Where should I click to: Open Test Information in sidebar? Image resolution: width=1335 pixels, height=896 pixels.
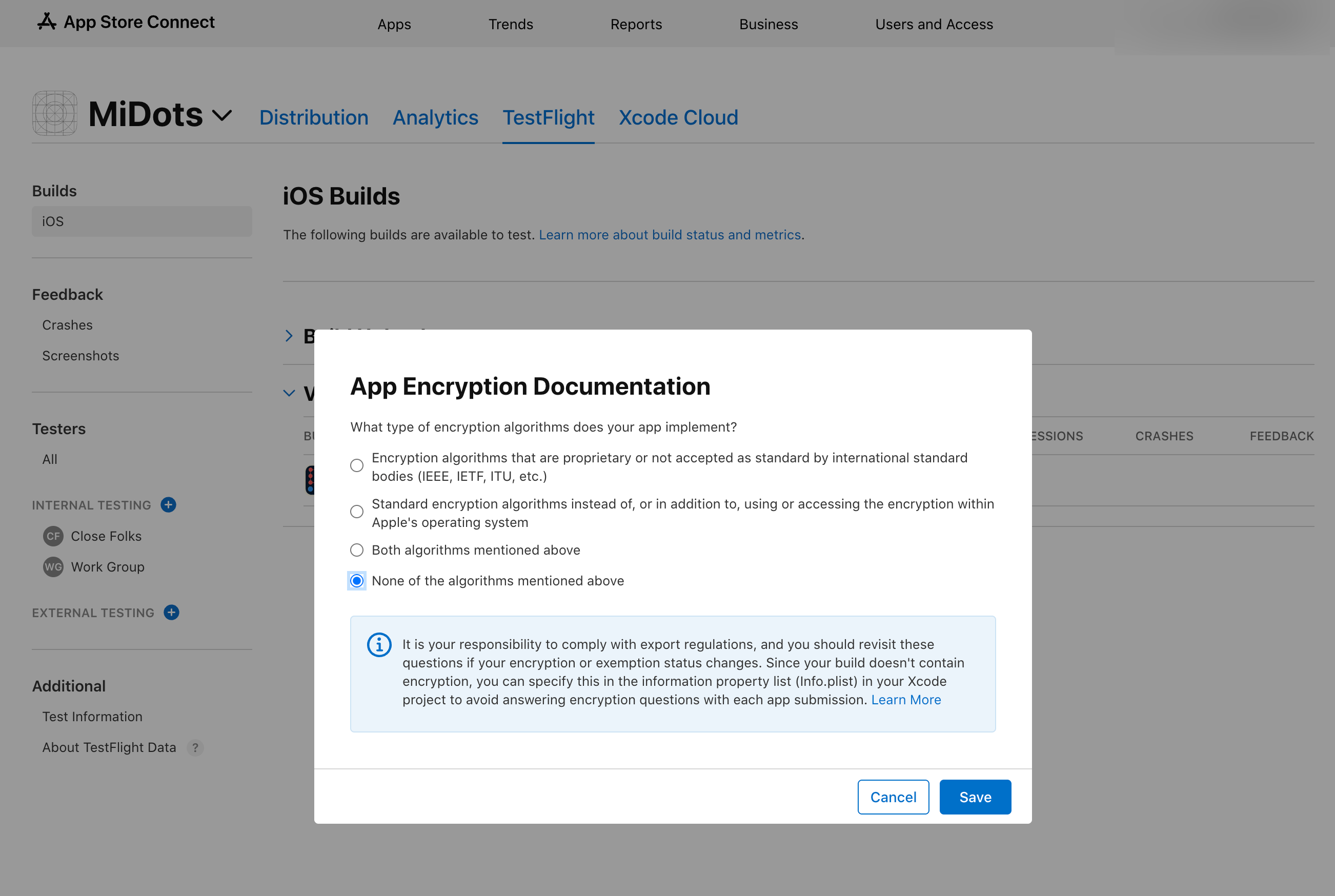[93, 717]
